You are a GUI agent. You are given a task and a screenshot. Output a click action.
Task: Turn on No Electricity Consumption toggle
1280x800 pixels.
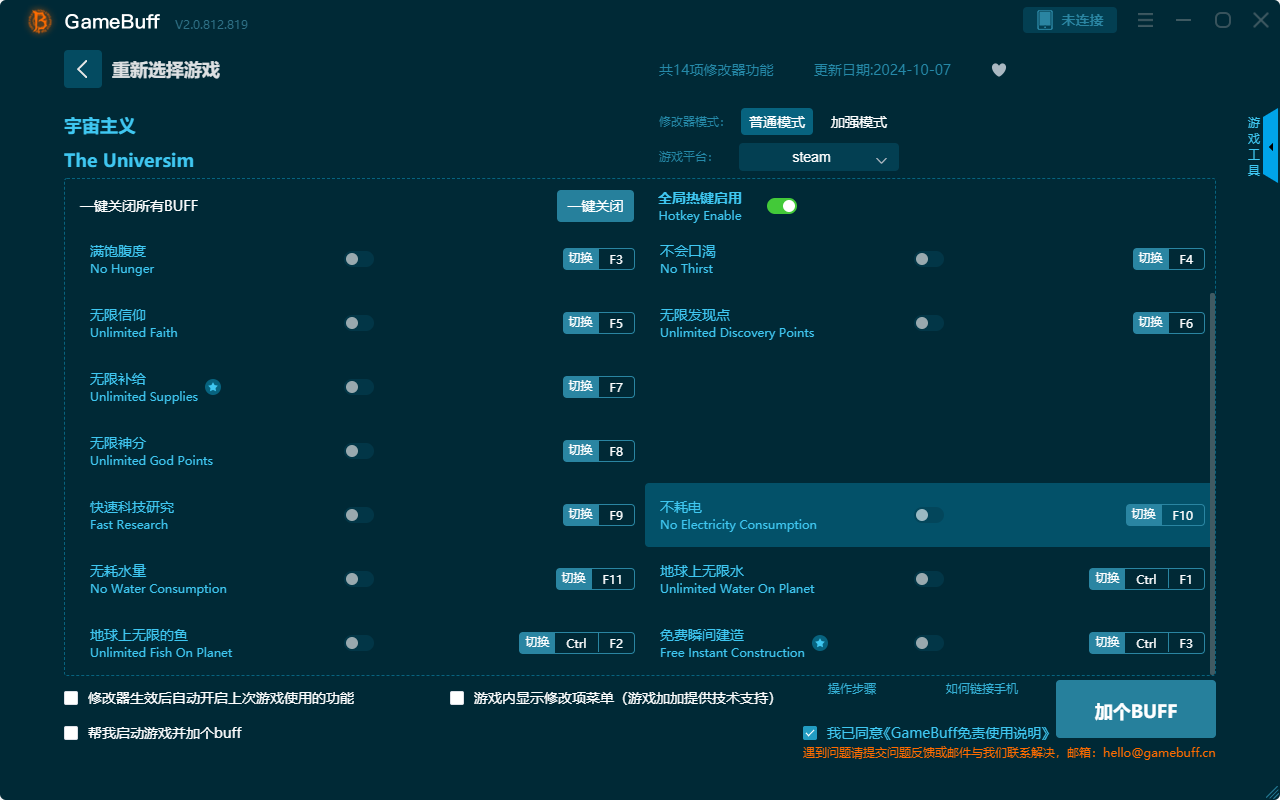pyautogui.click(x=928, y=514)
